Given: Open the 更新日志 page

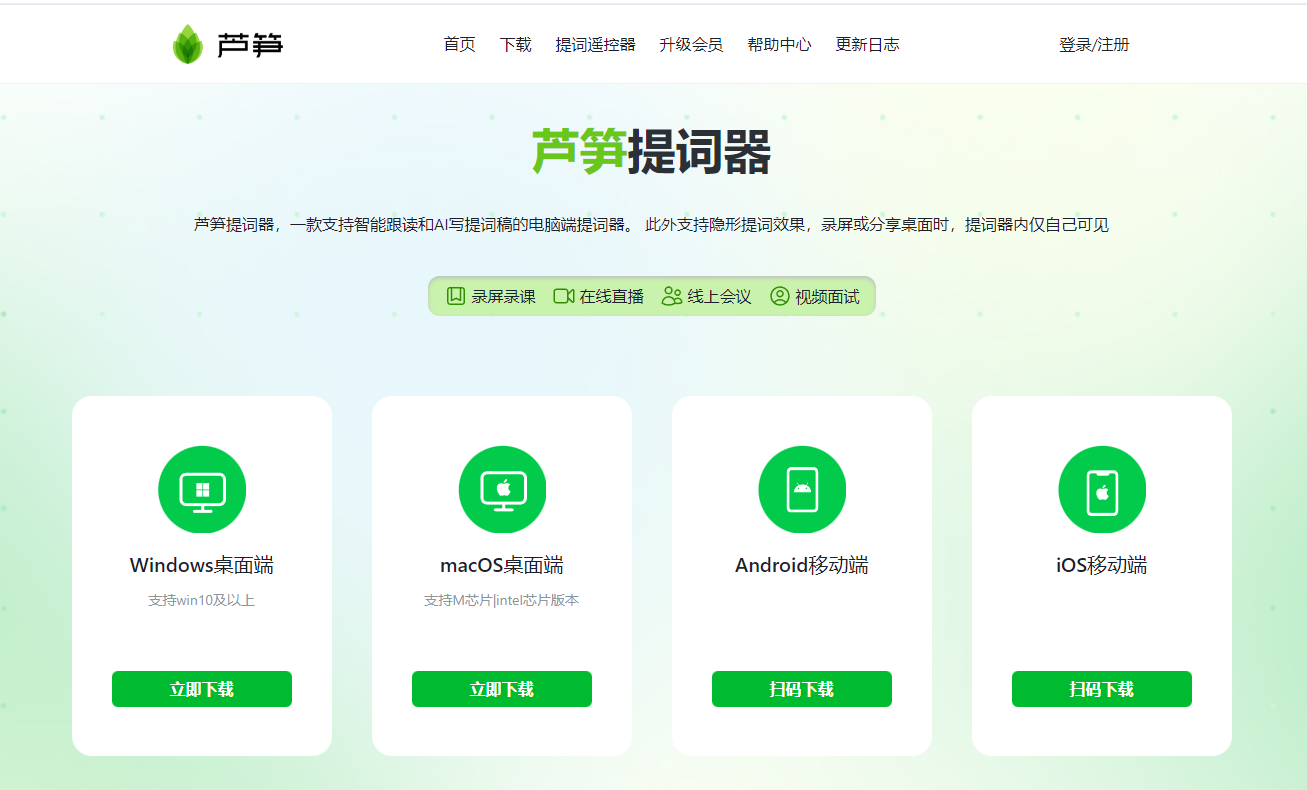Looking at the screenshot, I should point(867,44).
